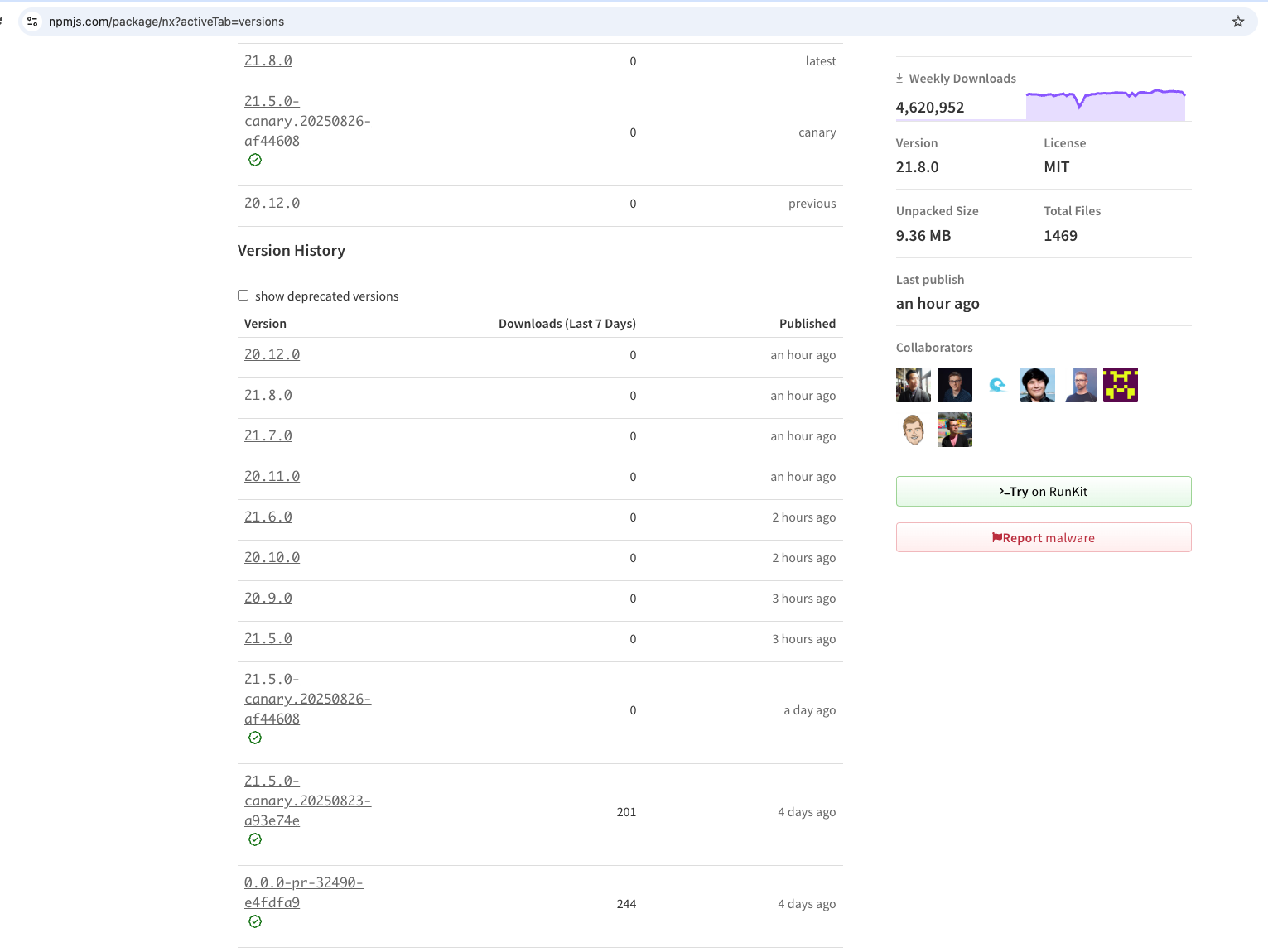The height and width of the screenshot is (952, 1268).
Task: Select the MIT license text
Action: [1057, 167]
